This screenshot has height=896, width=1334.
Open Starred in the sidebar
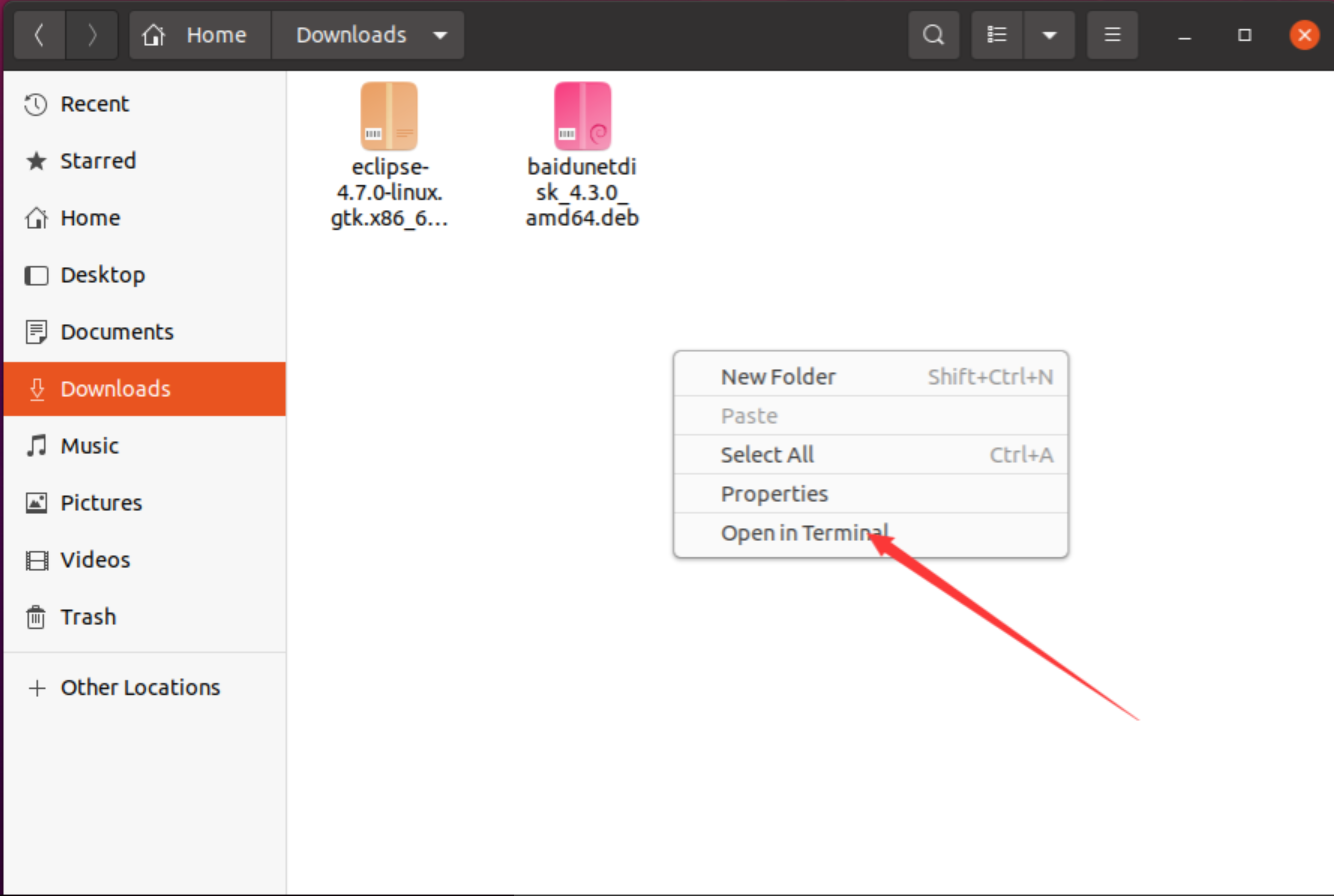(144, 161)
